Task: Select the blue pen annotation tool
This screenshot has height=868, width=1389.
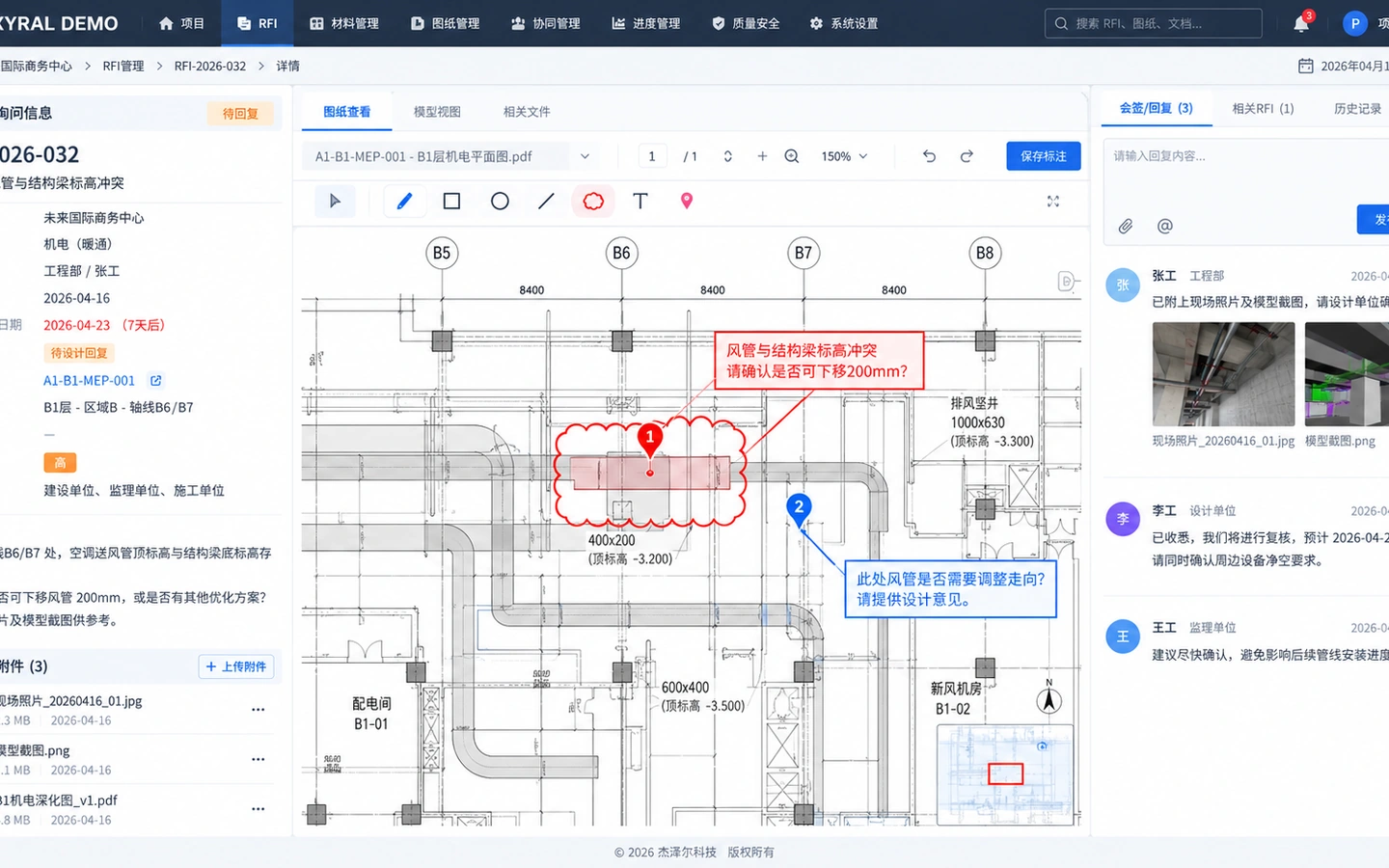Action: click(x=404, y=201)
